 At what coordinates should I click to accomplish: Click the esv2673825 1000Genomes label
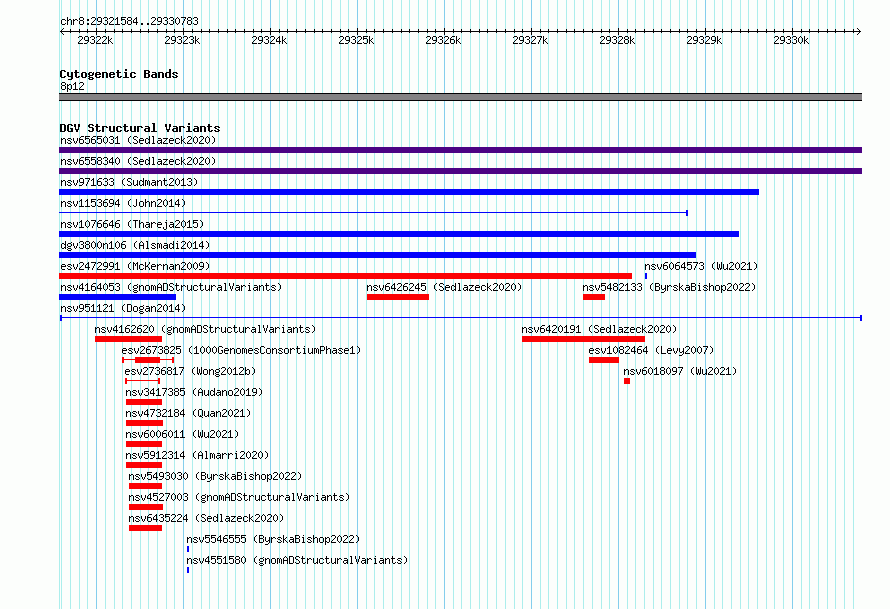(241, 350)
